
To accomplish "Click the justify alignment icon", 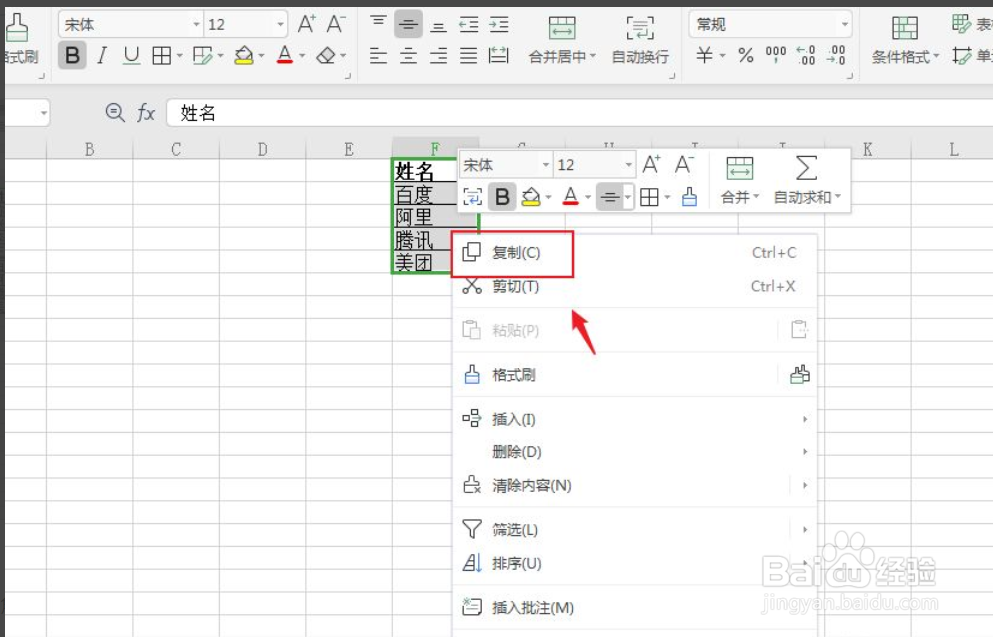I will tap(469, 56).
